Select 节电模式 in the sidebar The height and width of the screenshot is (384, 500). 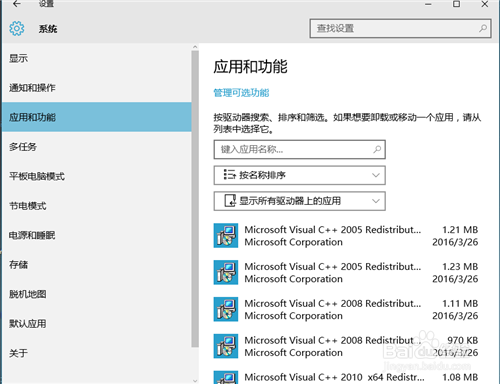pyautogui.click(x=97, y=206)
